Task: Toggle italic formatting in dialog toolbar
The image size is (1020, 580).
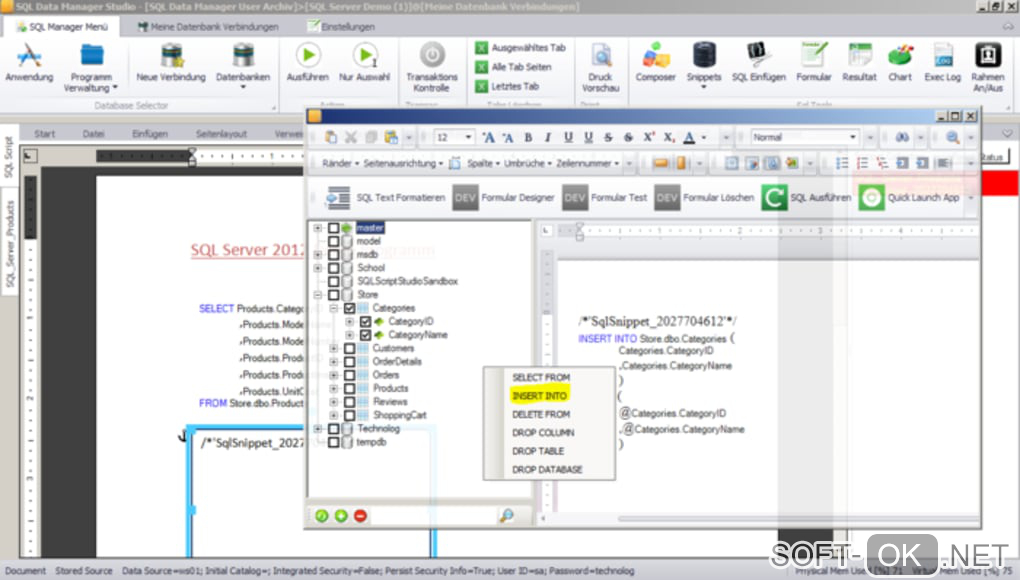Action: (548, 137)
